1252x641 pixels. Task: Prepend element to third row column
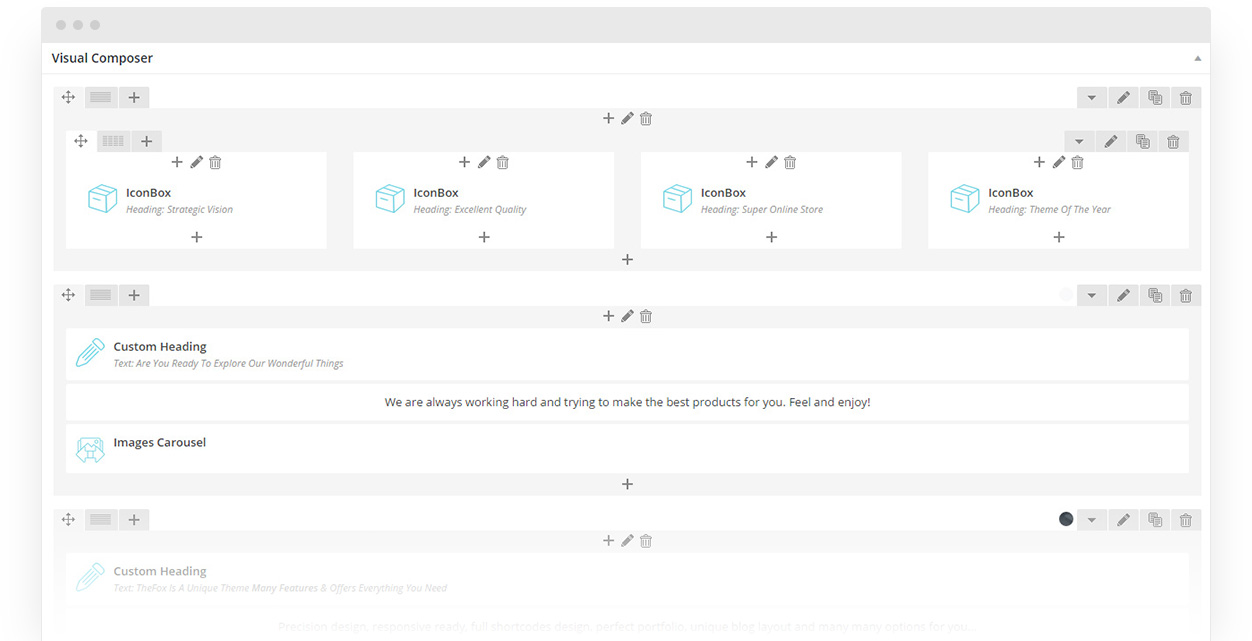click(608, 541)
